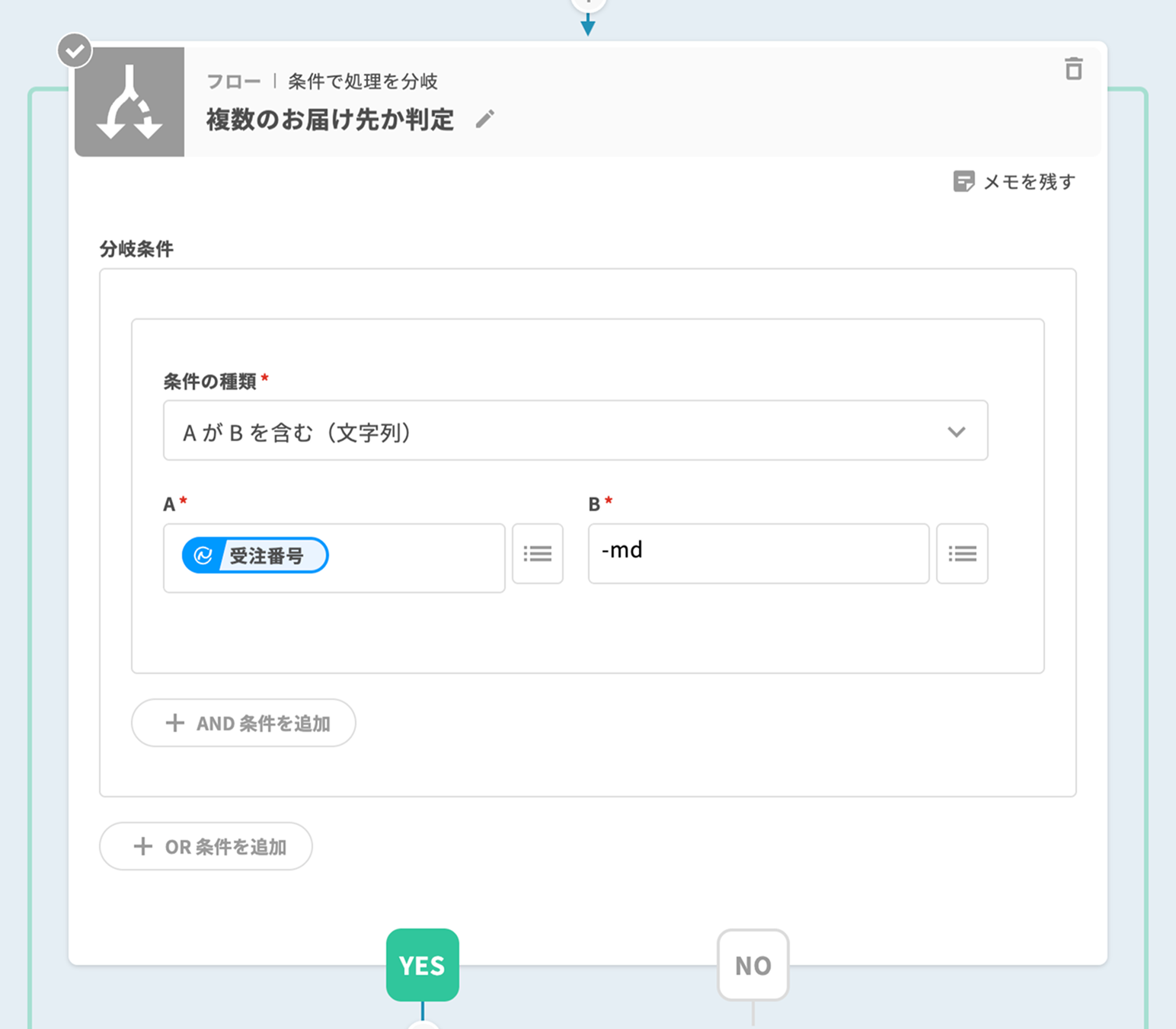Click the plus icon in AND 条件を追加
Image resolution: width=1176 pixels, height=1029 pixels.
coord(174,723)
